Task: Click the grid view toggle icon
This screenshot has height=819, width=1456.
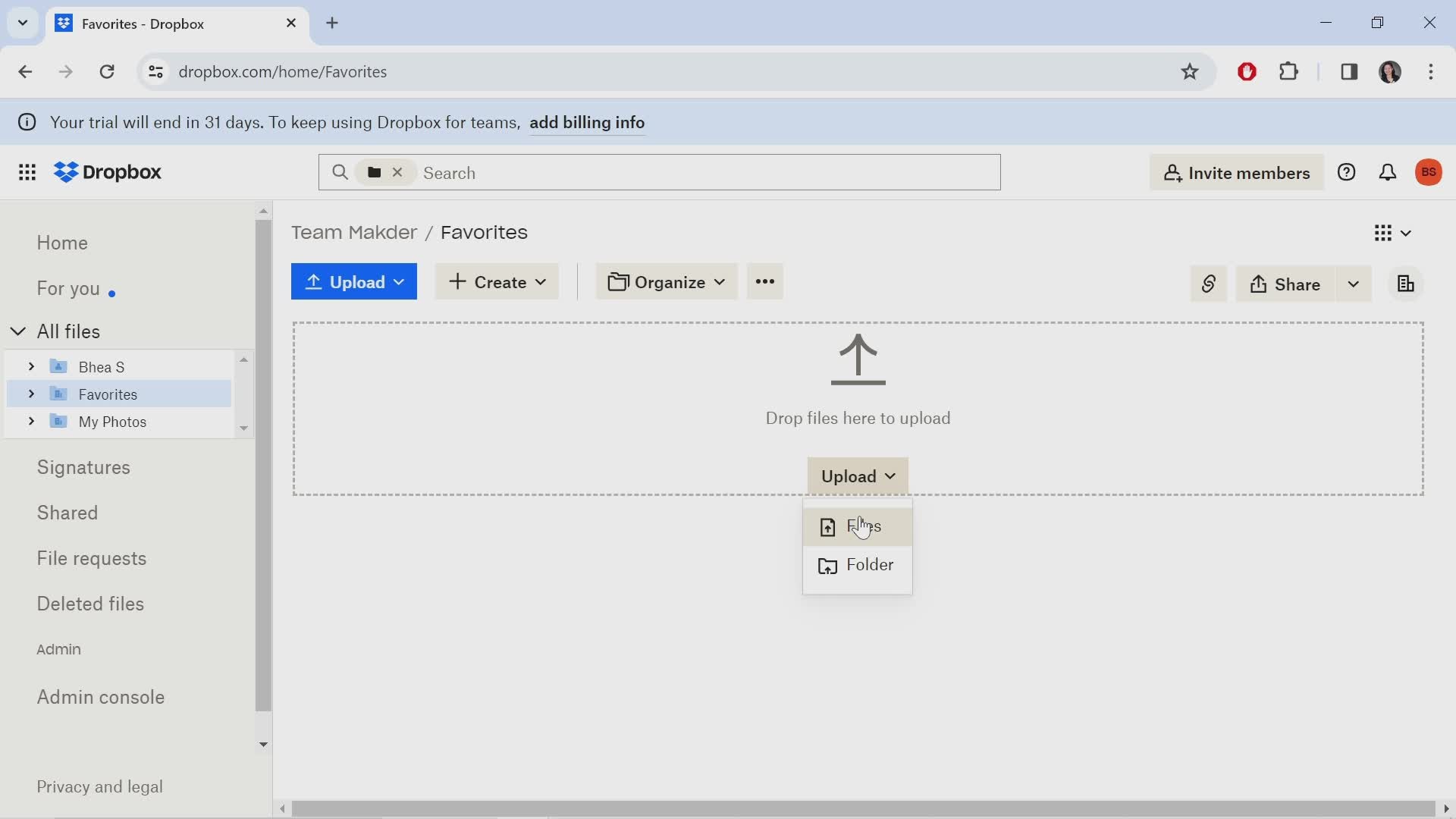Action: point(1384,233)
